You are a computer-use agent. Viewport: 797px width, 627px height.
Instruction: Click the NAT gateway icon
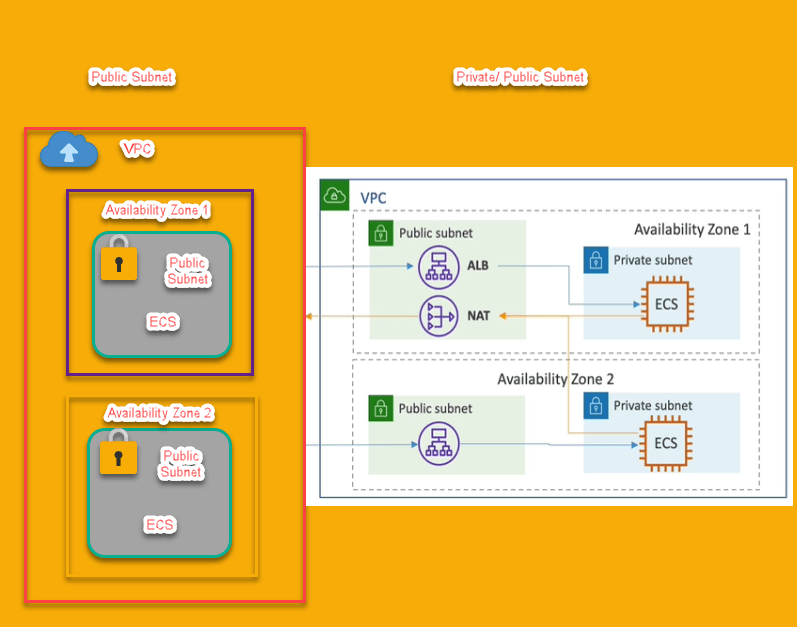tap(437, 316)
